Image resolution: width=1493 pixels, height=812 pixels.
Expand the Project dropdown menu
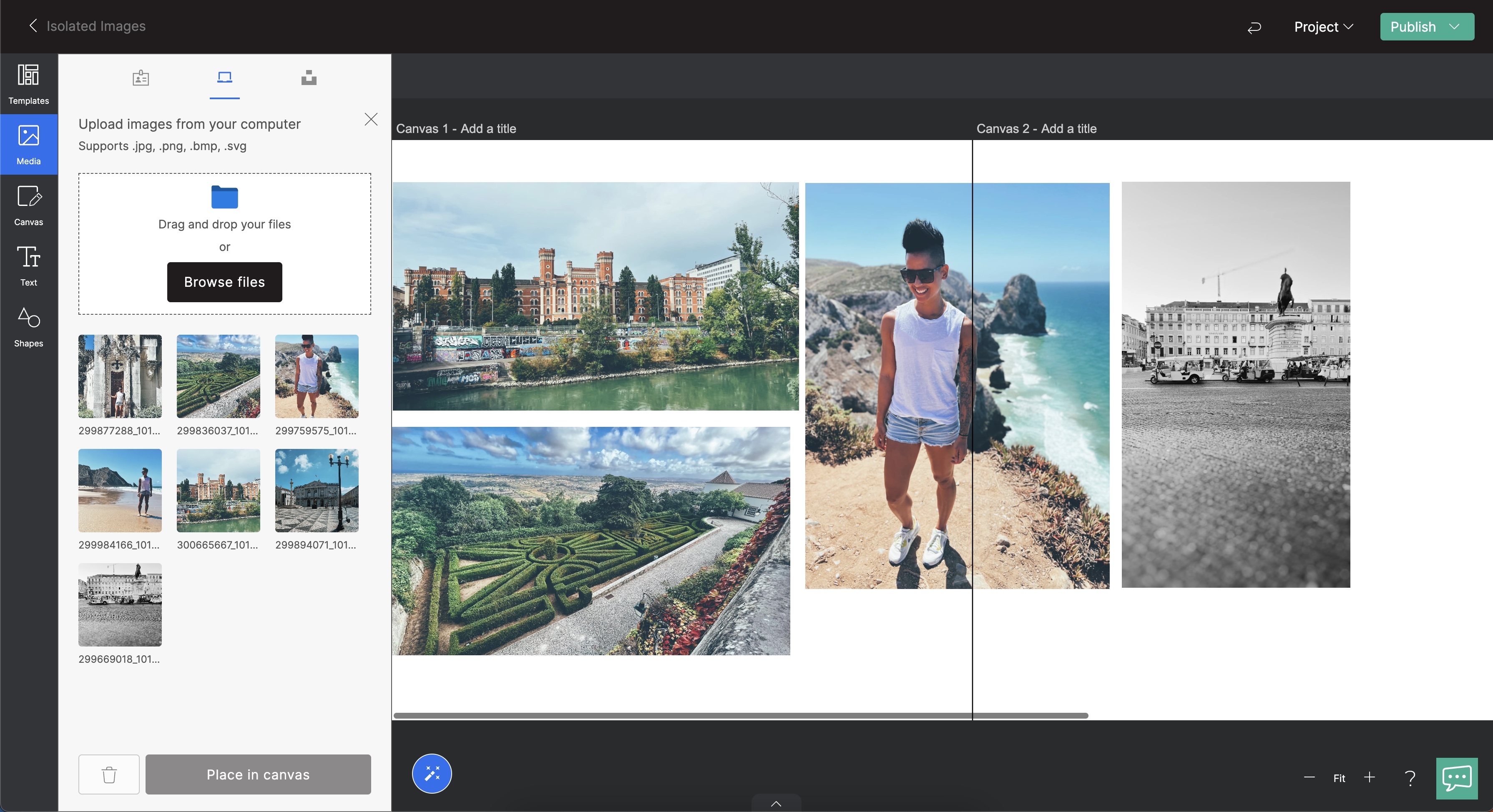tap(1323, 27)
